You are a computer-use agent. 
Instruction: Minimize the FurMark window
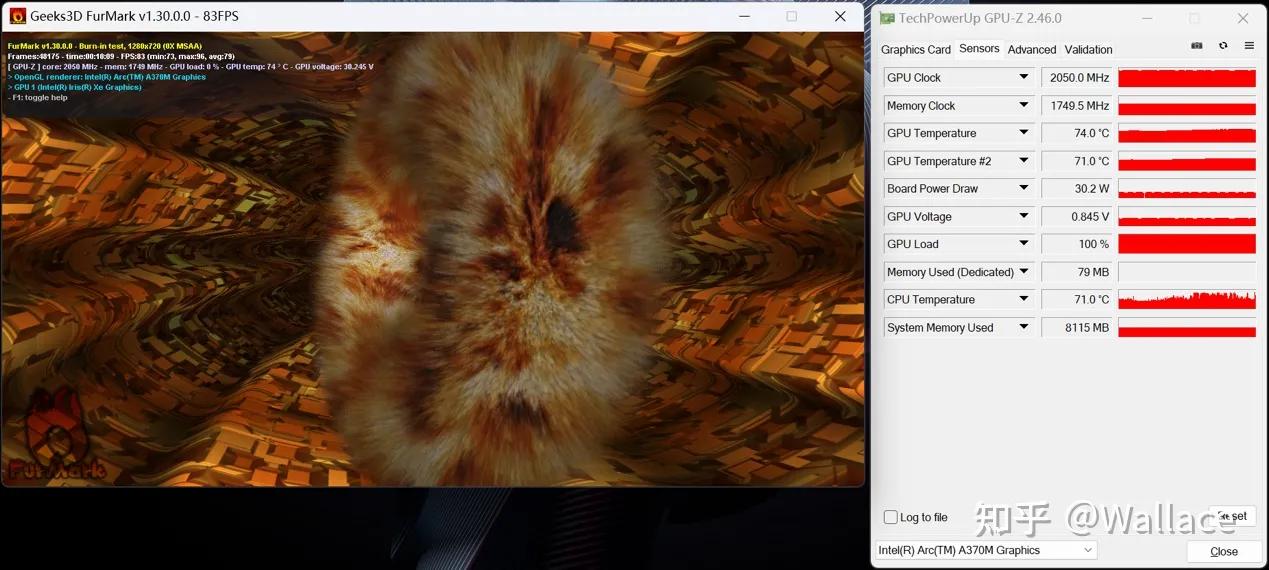click(744, 16)
